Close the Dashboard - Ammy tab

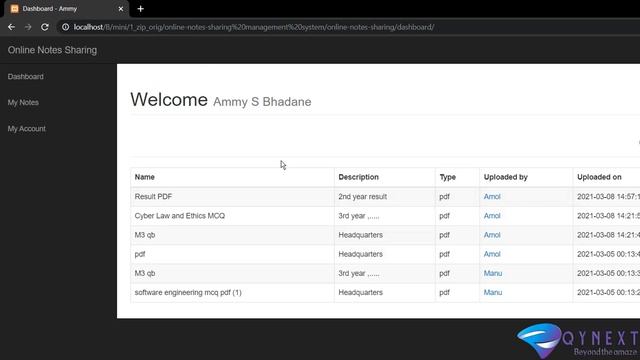coord(120,9)
